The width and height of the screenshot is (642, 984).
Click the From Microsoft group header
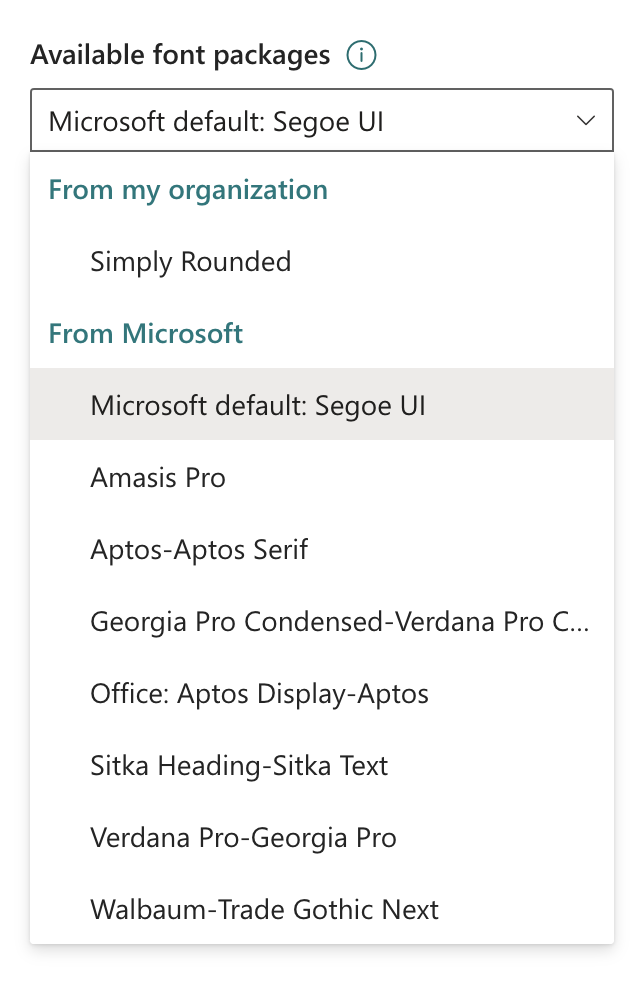coord(146,334)
